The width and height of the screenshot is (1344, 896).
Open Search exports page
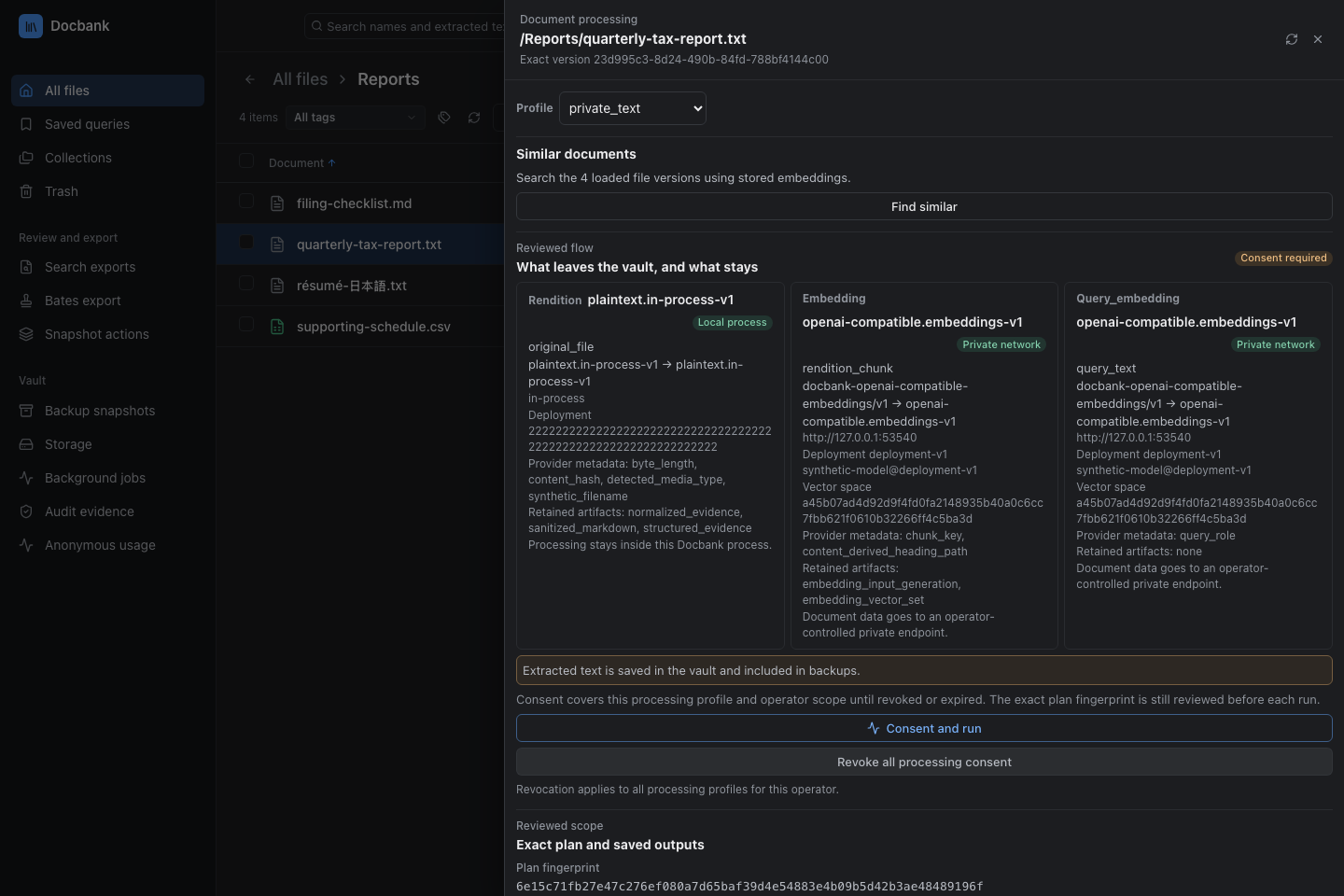(107, 267)
